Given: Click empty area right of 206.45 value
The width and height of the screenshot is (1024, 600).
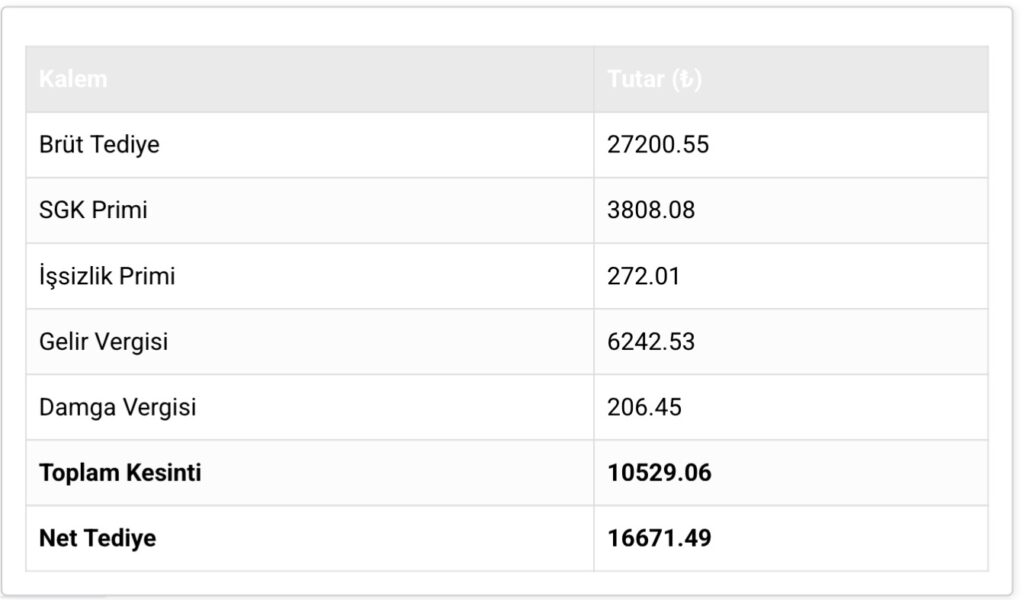Looking at the screenshot, I should coord(850,408).
